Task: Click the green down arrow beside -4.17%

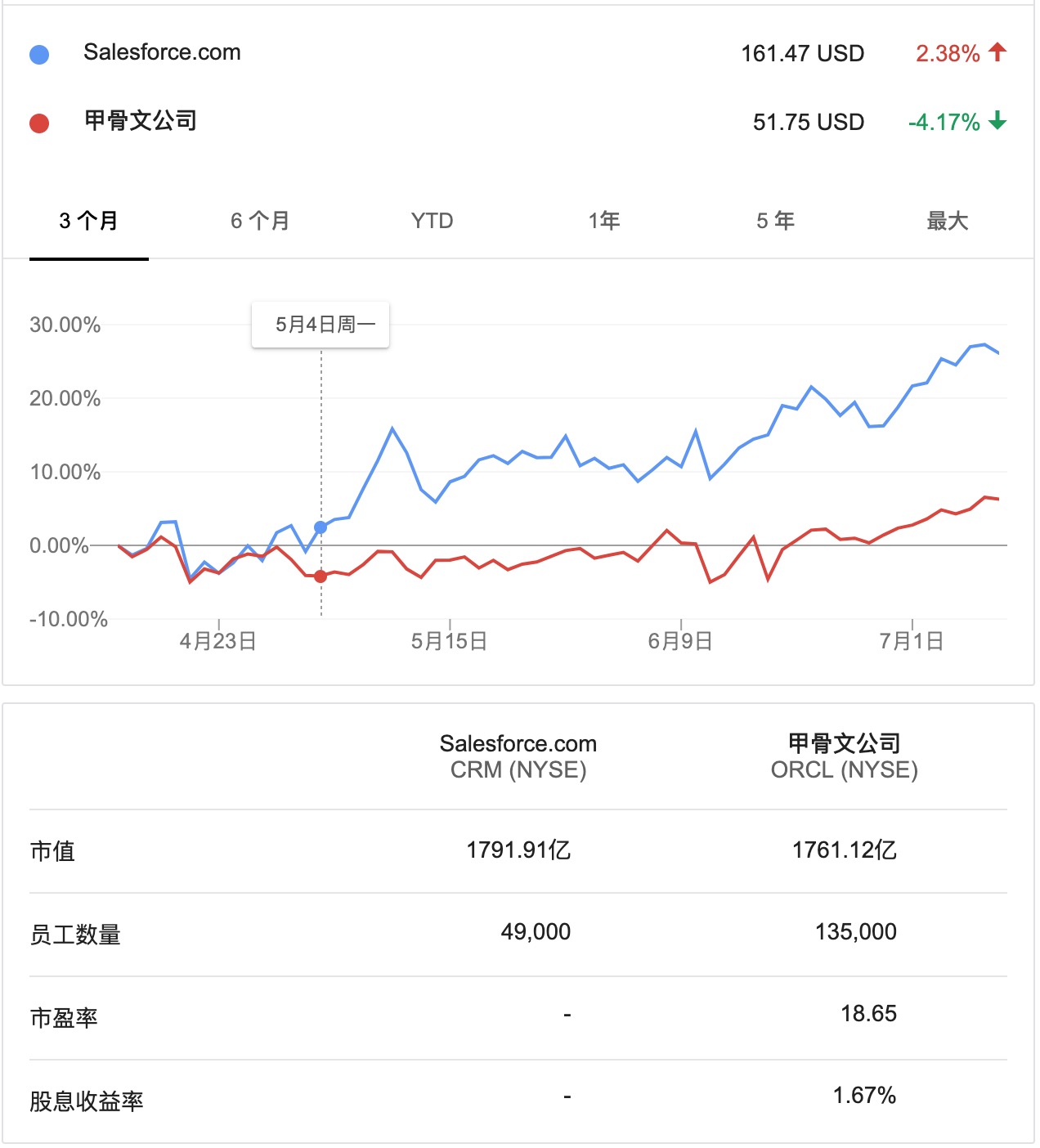Action: [x=997, y=121]
